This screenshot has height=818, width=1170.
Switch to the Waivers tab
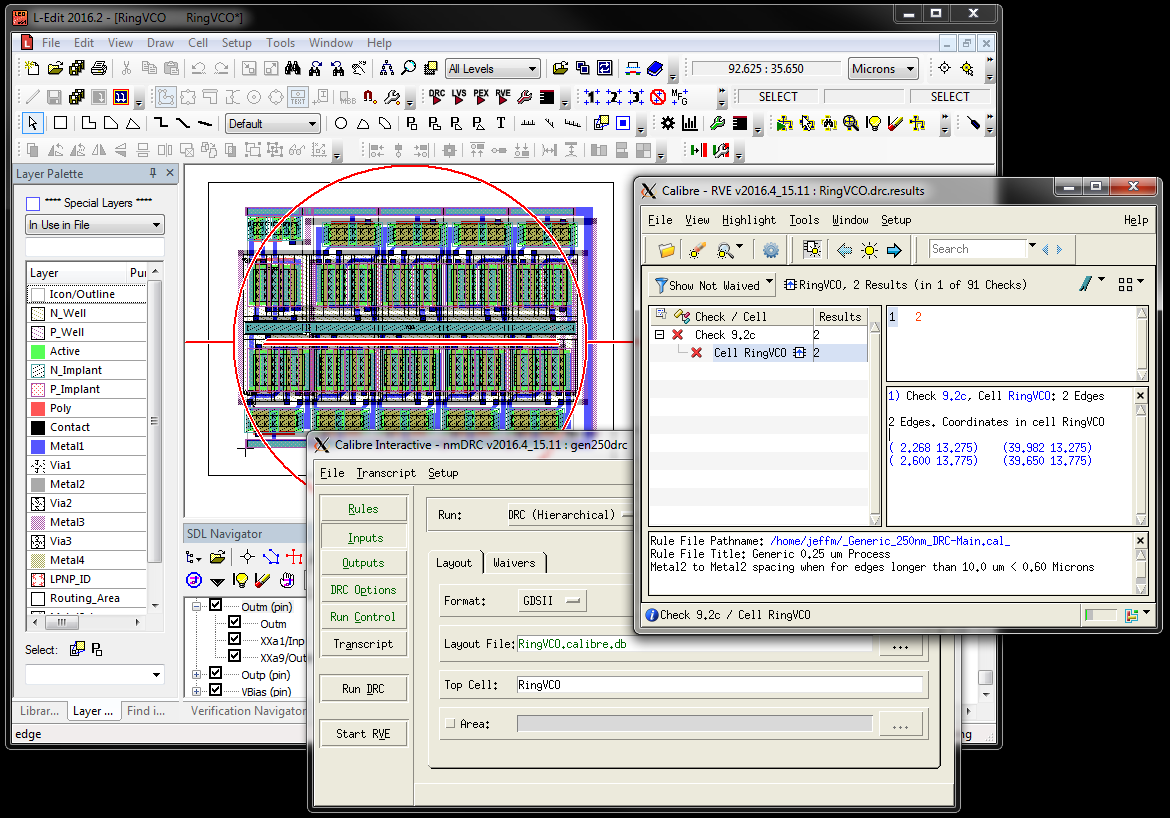514,563
